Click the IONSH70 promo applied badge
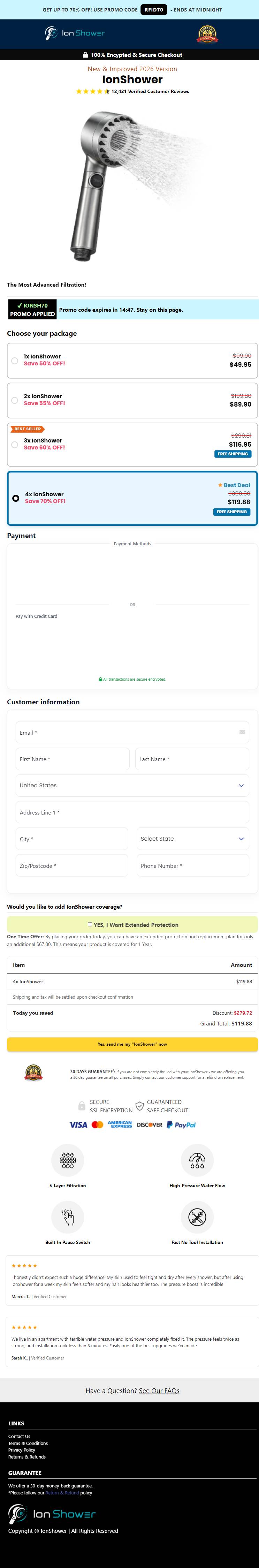The width and height of the screenshot is (259, 1568). pyautogui.click(x=32, y=310)
